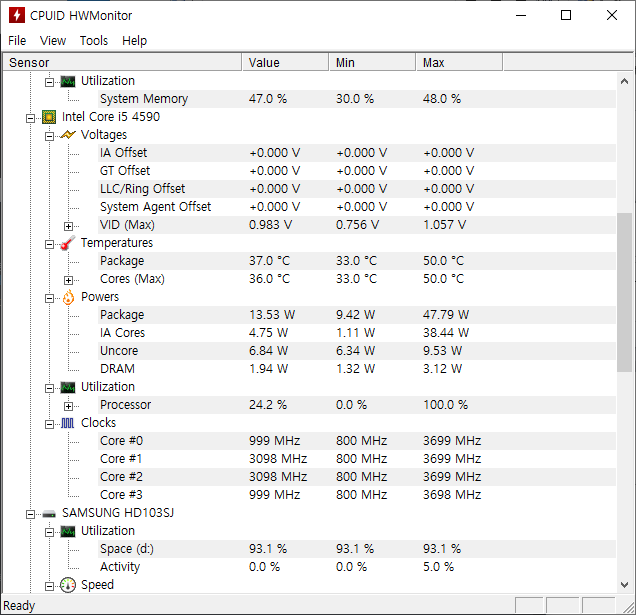Collapse the Voltages group
This screenshot has width=636, height=615.
click(x=49, y=136)
